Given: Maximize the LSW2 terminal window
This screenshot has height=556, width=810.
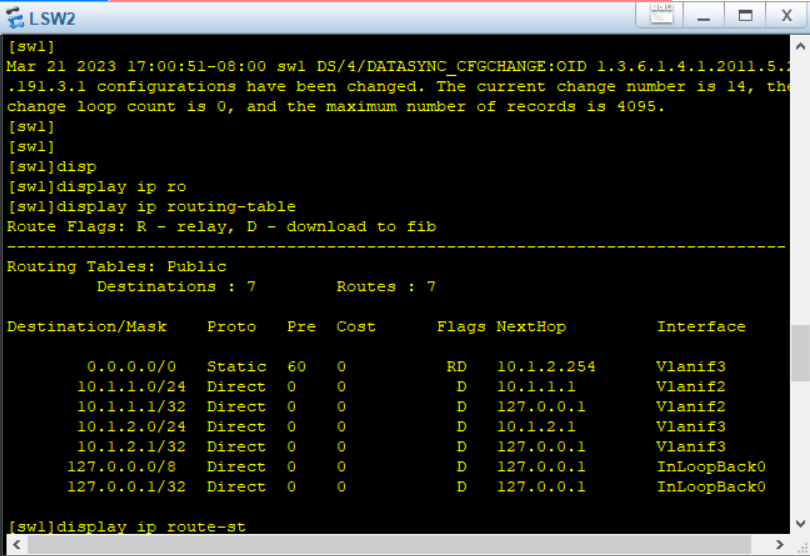Looking at the screenshot, I should point(745,14).
